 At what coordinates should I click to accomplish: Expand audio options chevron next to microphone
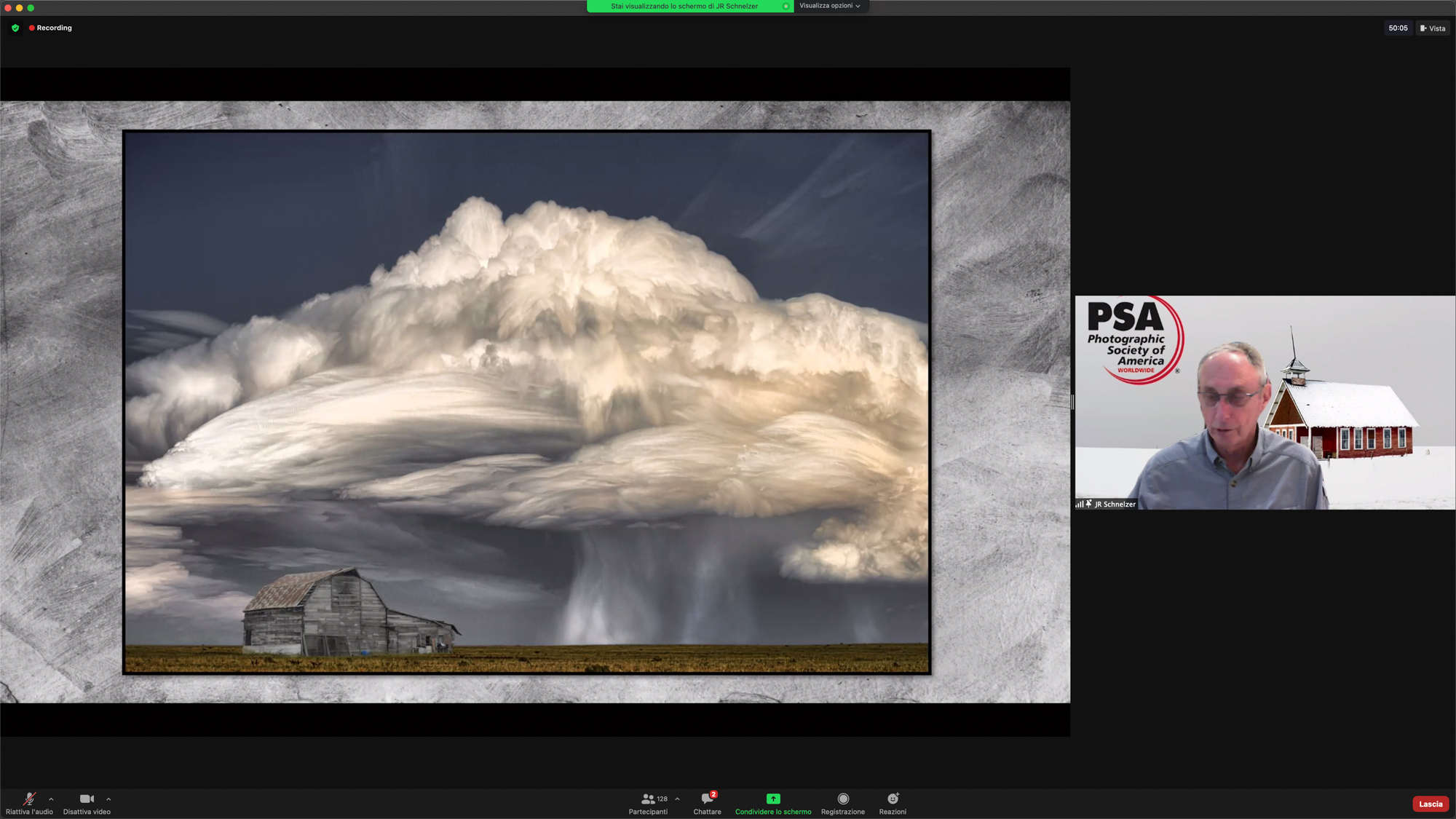pos(51,799)
